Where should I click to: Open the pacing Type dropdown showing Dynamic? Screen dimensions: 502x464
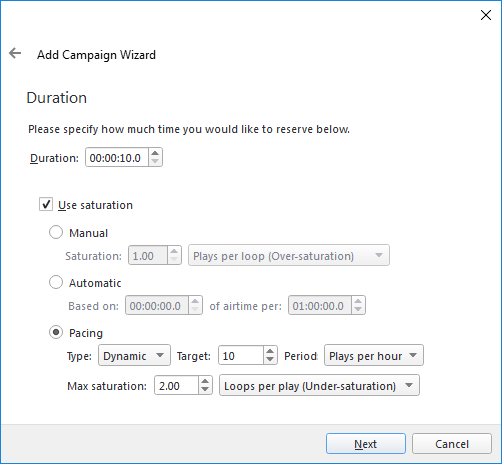[134, 356]
